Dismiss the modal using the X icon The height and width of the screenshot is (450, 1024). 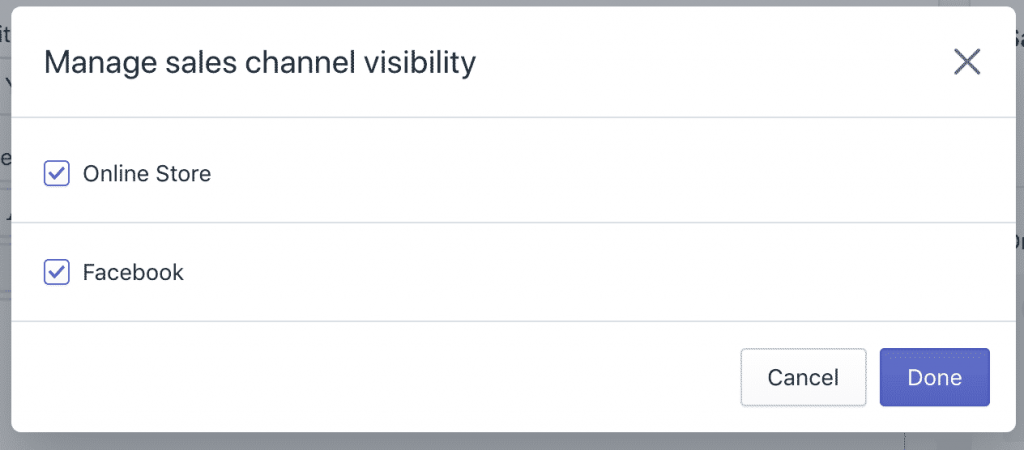pyautogui.click(x=967, y=63)
